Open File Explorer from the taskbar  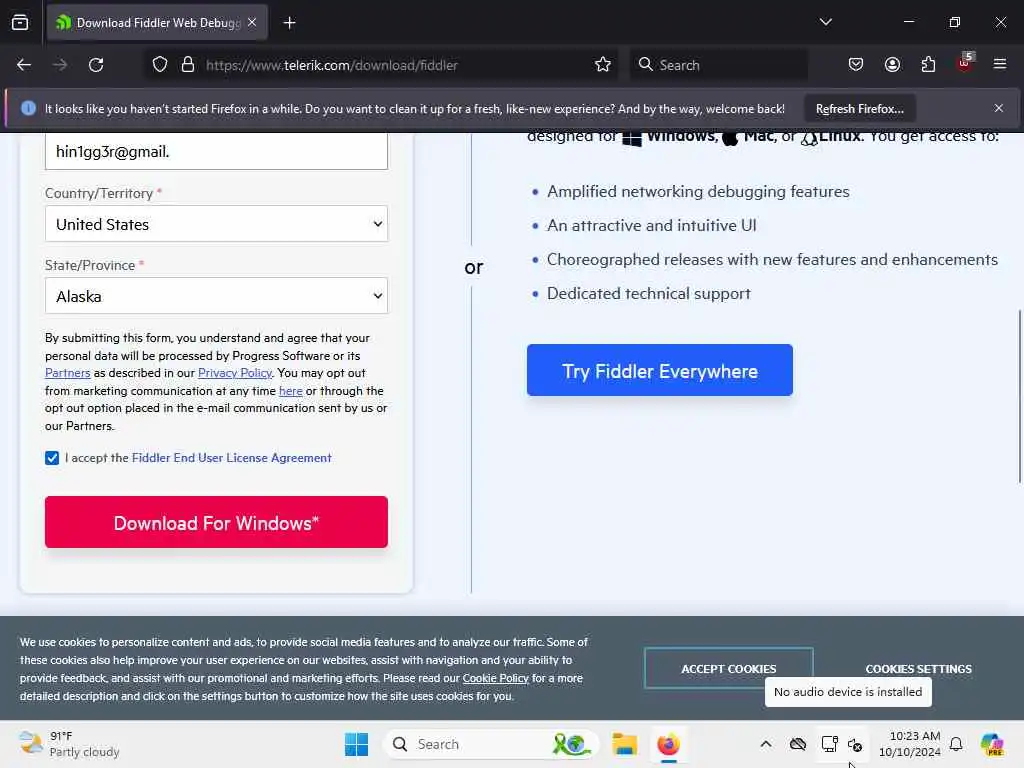pos(624,744)
